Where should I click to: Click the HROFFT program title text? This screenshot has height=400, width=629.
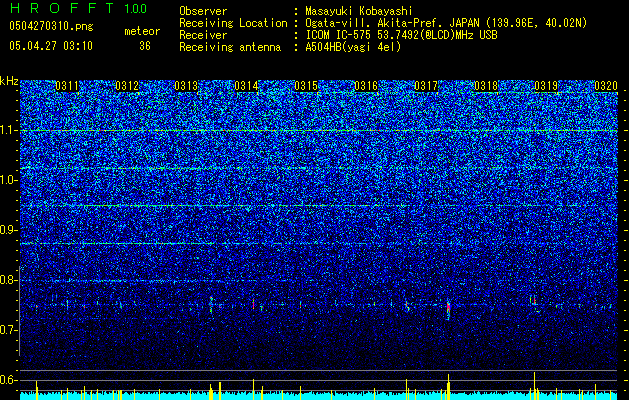[x=62, y=8]
